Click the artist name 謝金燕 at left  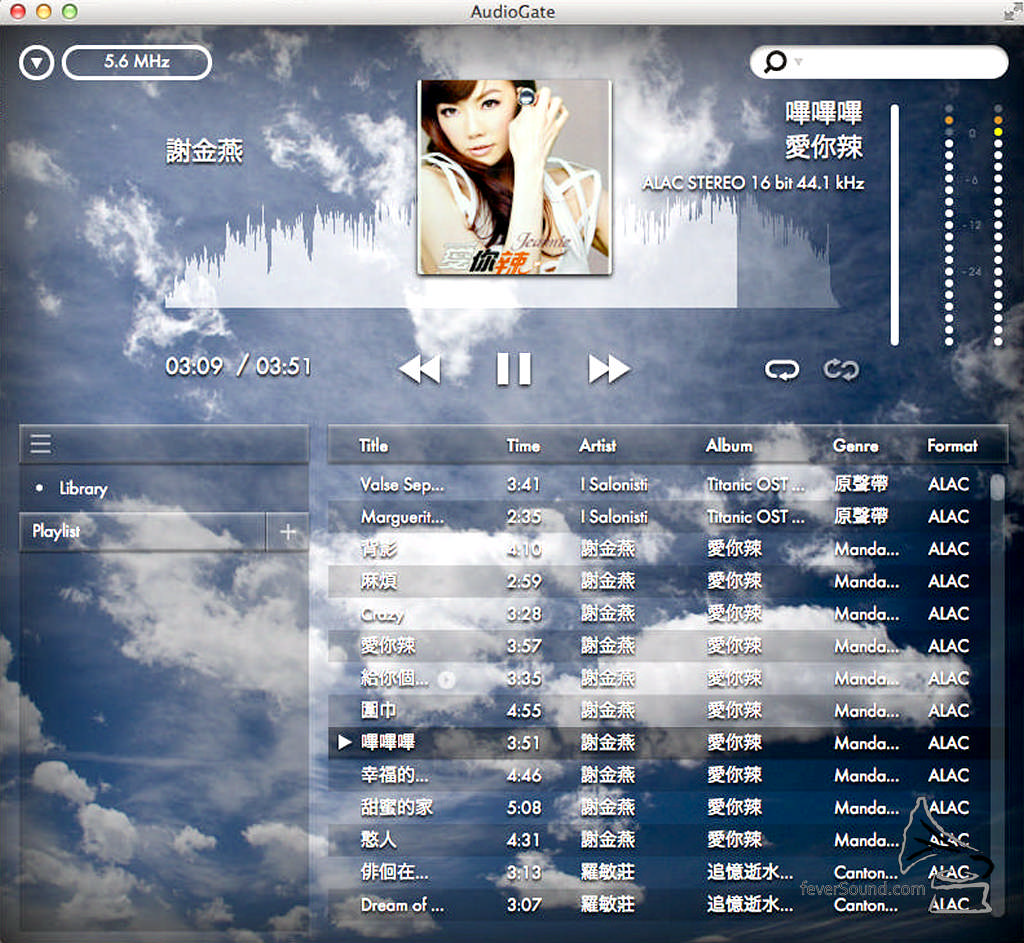click(x=204, y=152)
